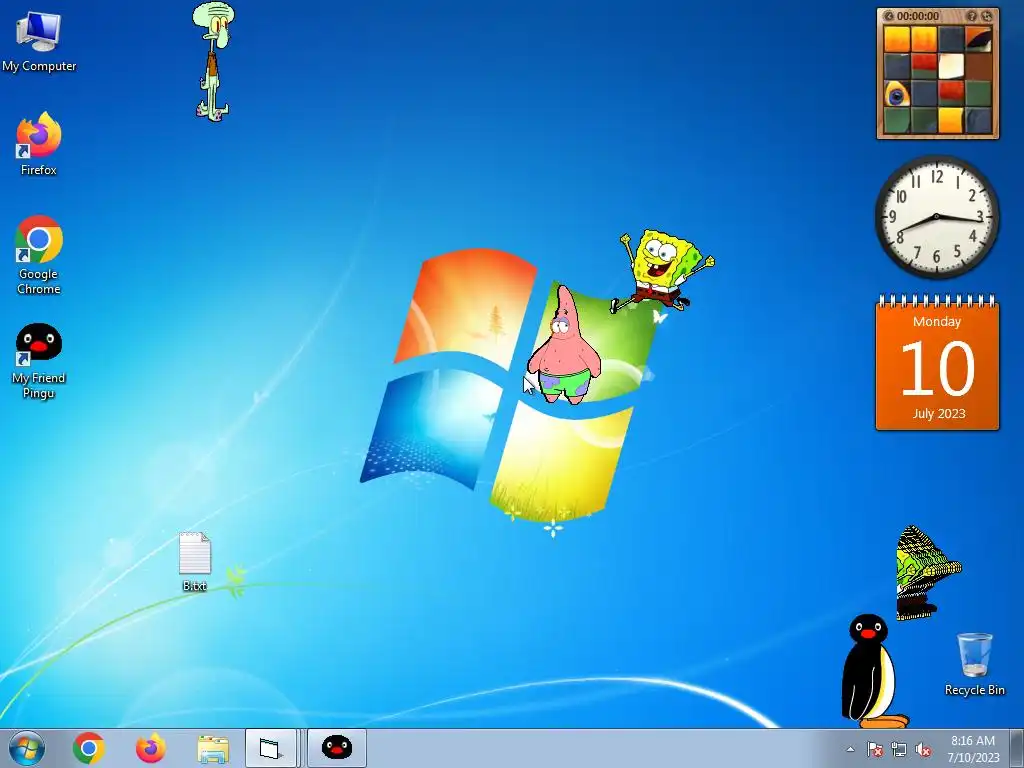
Task: Open the Windows Start menu orb
Action: [27, 748]
